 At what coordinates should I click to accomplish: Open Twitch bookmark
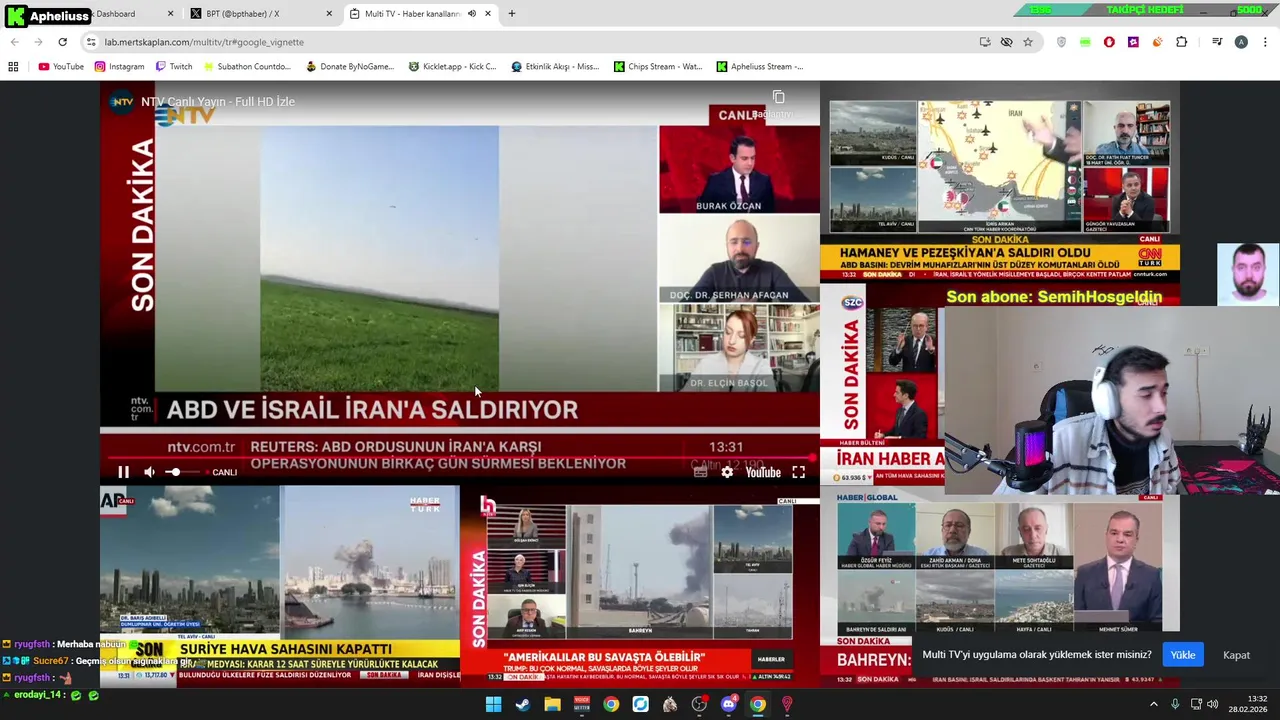[x=173, y=67]
